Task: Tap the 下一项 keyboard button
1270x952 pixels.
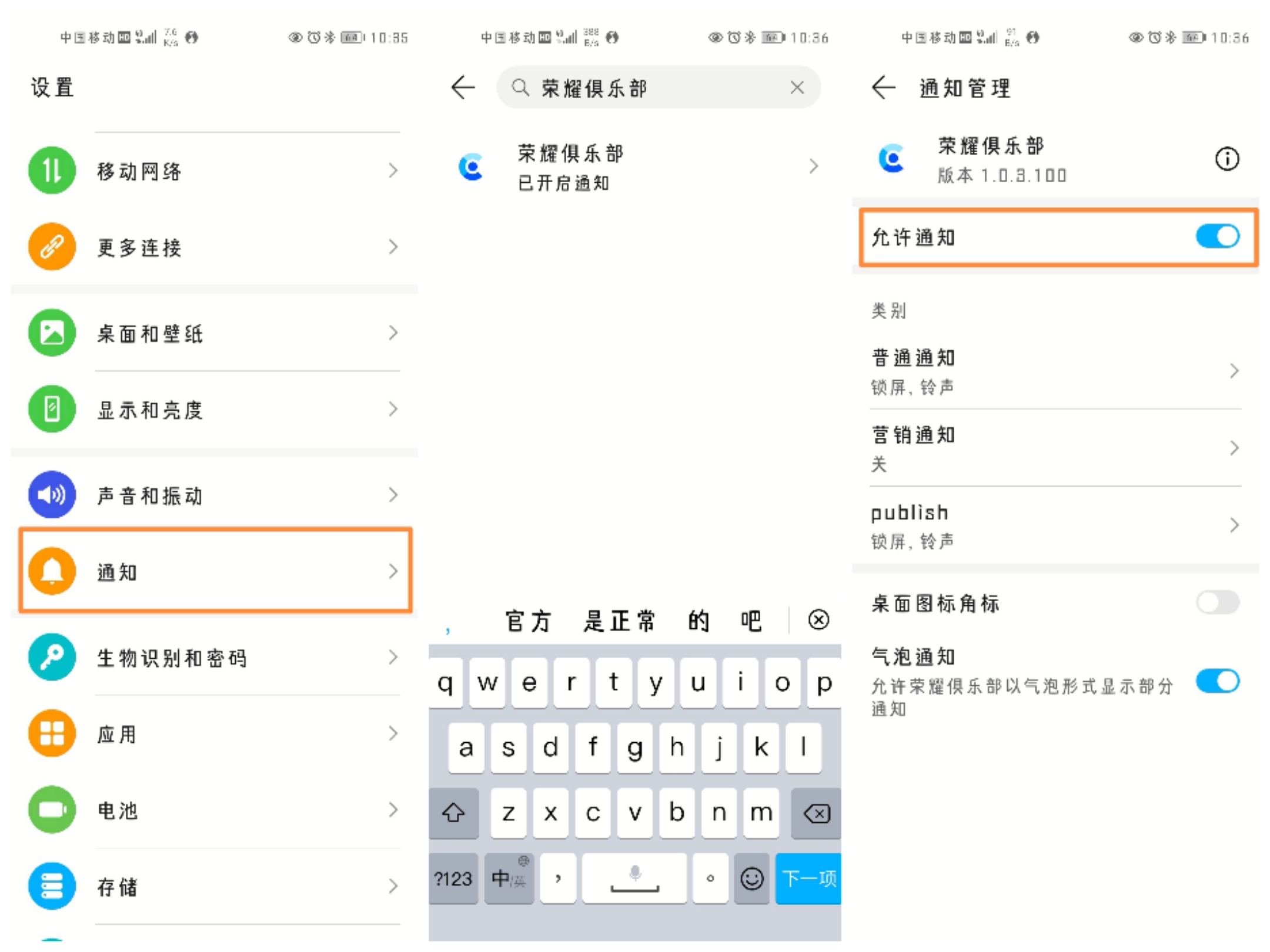Action: click(808, 879)
